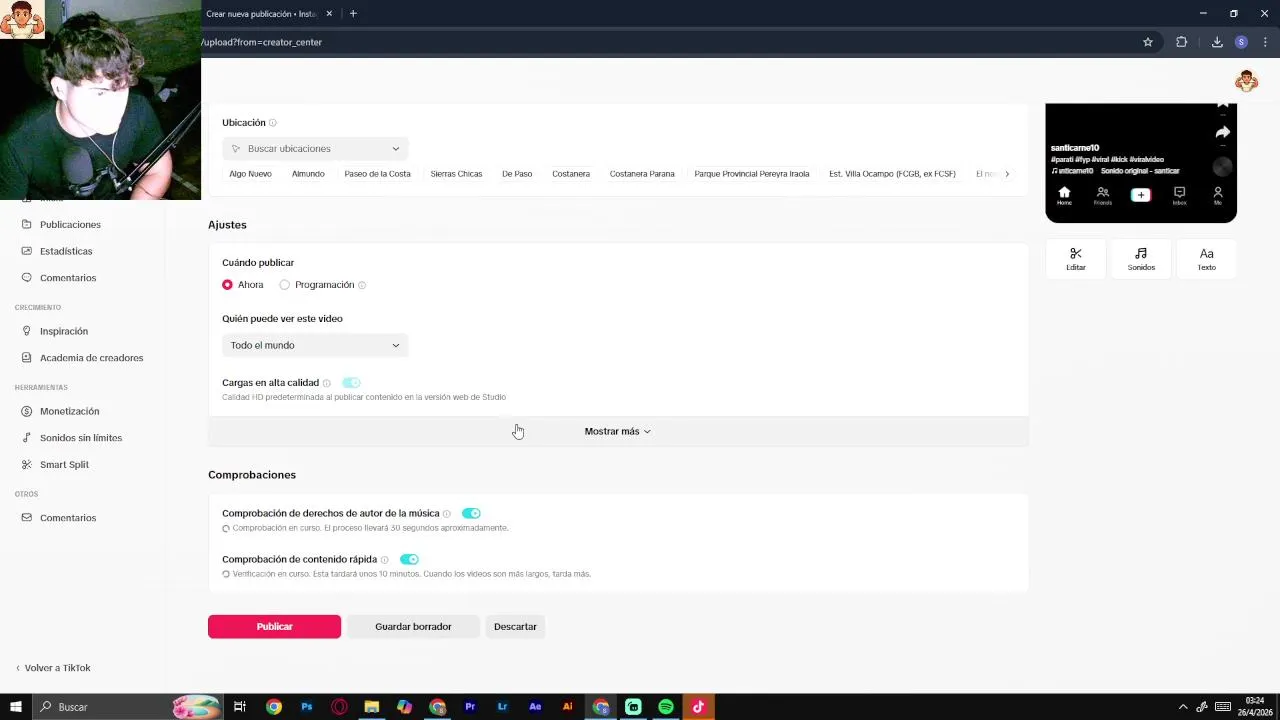Open Estadísticas in the sidebar
The image size is (1280, 720).
coord(66,251)
